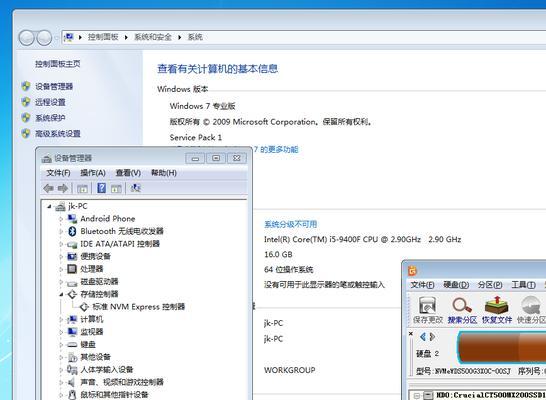The height and width of the screenshot is (400, 546).
Task: Click the 系统分级不可用 link
Action: click(290, 224)
